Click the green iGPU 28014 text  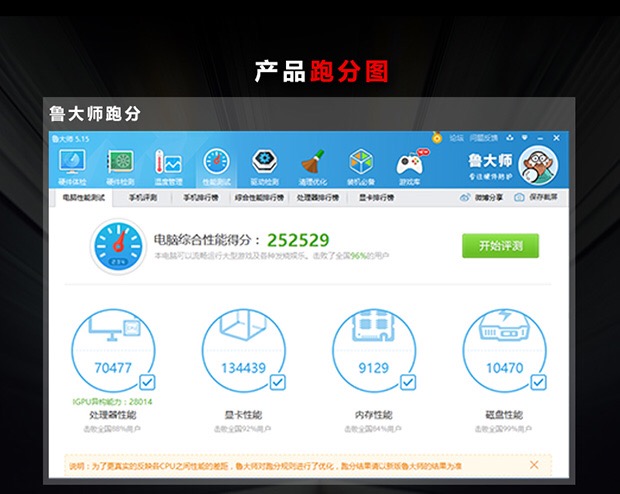(x=112, y=402)
